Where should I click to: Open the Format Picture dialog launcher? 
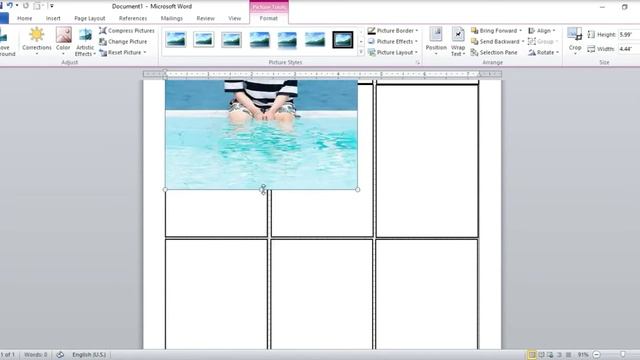pos(418,63)
